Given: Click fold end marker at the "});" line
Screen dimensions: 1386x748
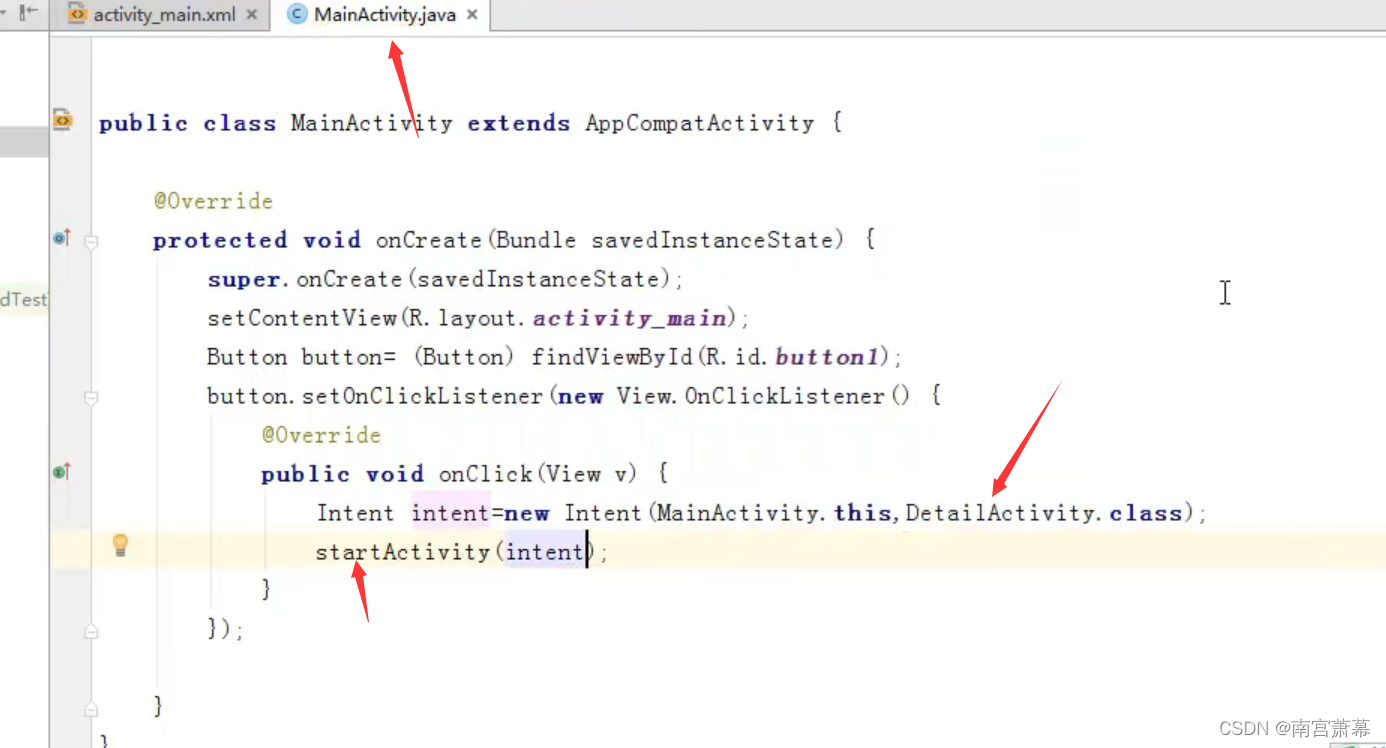Looking at the screenshot, I should tap(91, 632).
